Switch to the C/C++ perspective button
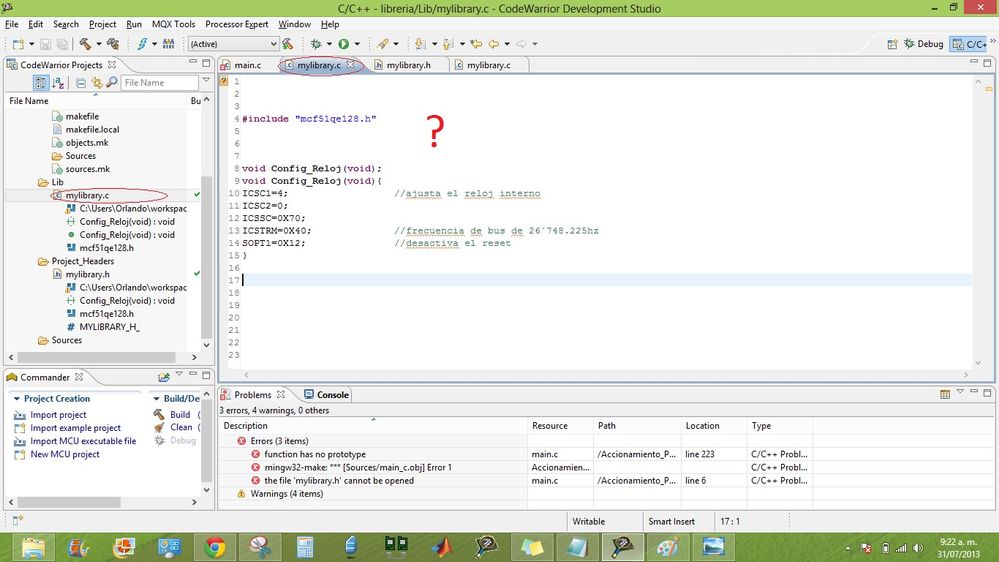The height and width of the screenshot is (562, 999). tap(970, 44)
